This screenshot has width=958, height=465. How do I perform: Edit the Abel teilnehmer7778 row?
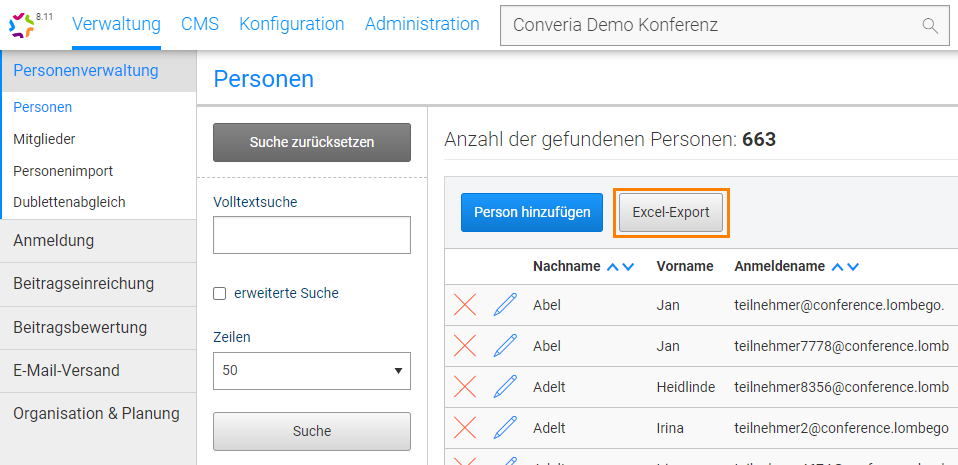(505, 346)
